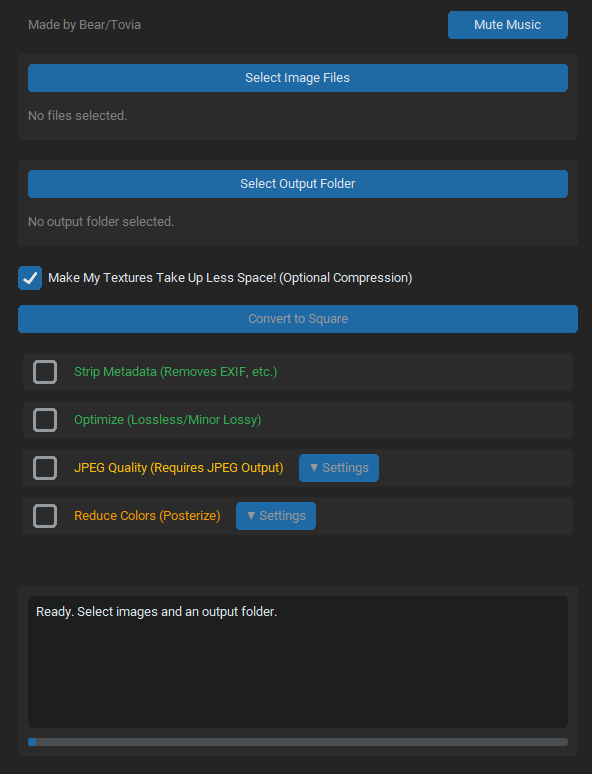
Task: Click the triangle arrow in JPEG Settings
Action: (314, 467)
